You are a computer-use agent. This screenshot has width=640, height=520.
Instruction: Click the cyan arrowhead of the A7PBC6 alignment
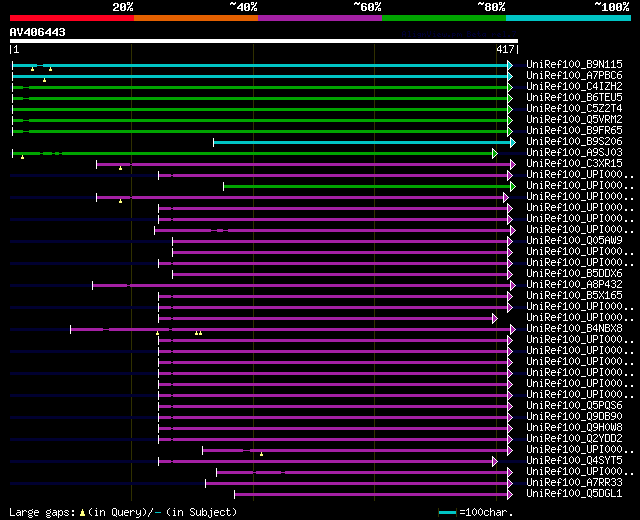point(510,76)
